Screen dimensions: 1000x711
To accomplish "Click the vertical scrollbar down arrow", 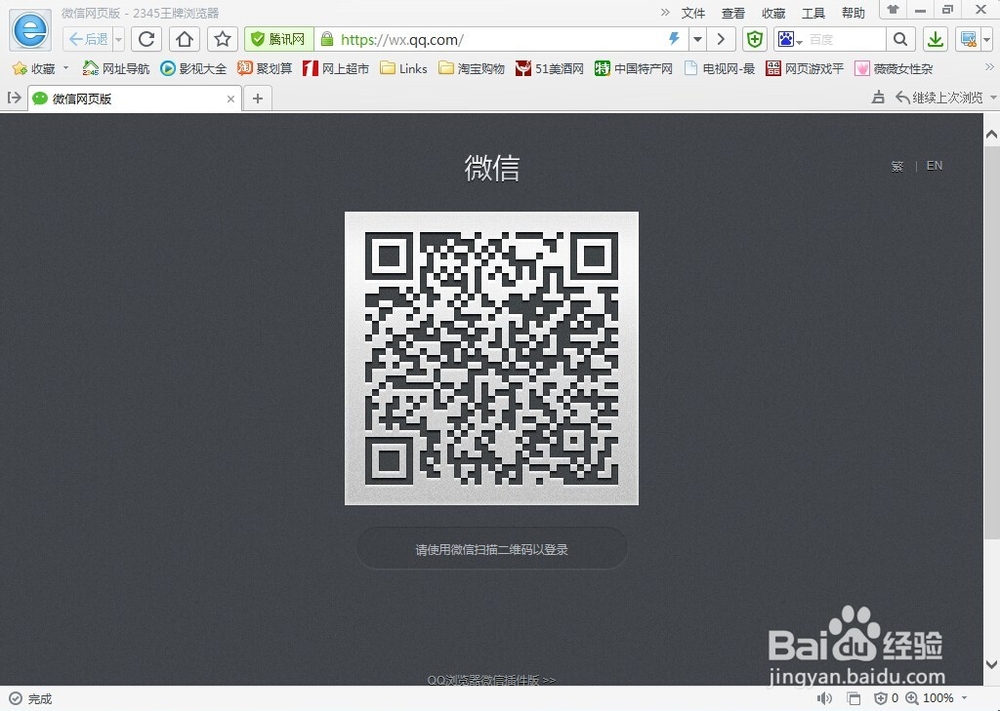I will point(991,664).
